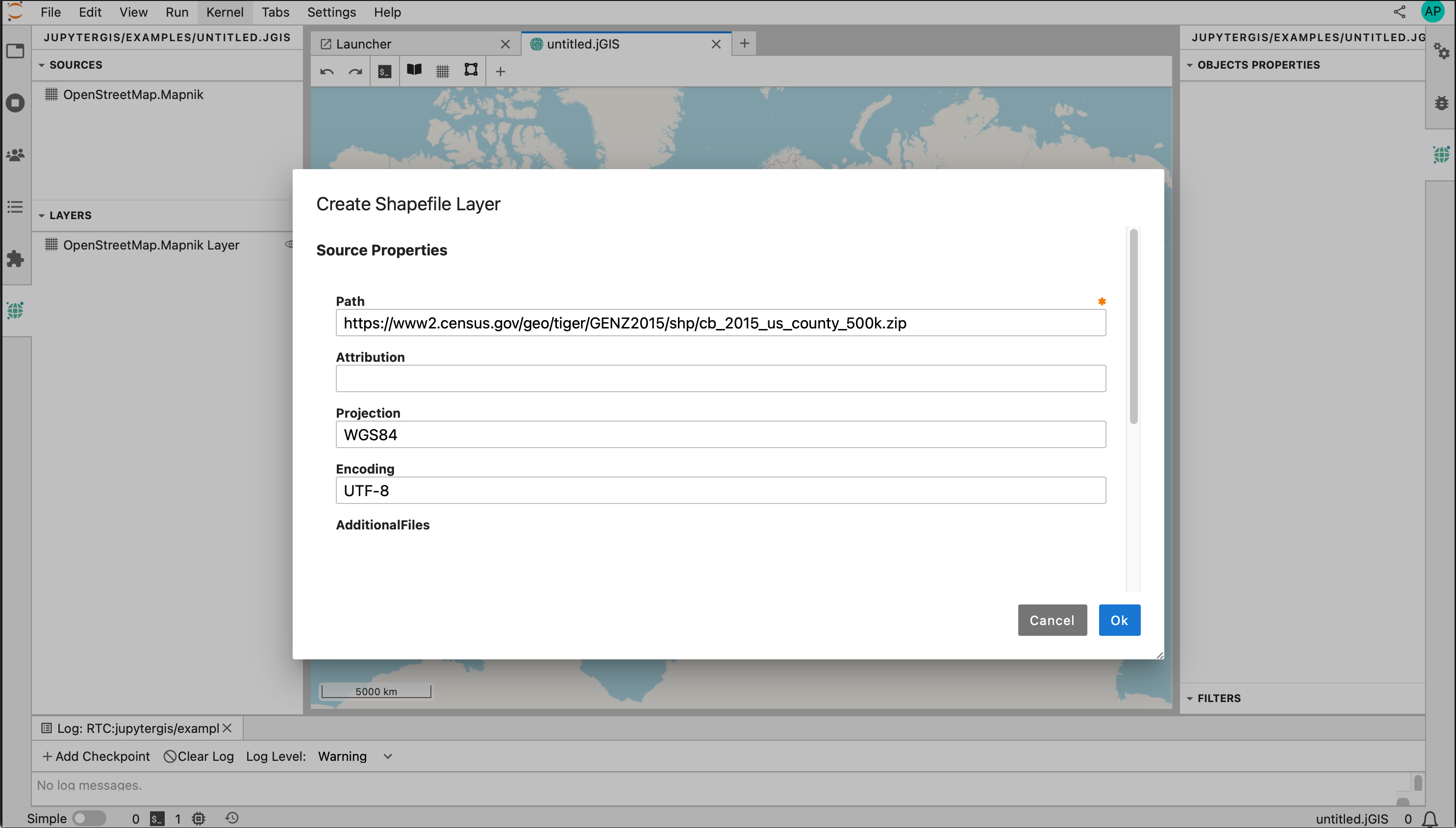
Task: Open the console icon in the toolbar
Action: [x=385, y=71]
